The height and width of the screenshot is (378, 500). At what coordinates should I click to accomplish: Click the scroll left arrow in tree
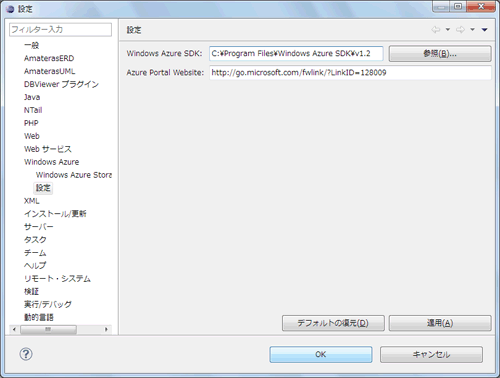pos(14,329)
